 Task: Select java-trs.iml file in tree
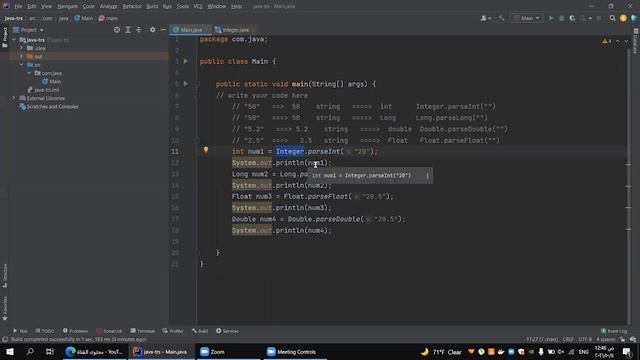(43, 90)
